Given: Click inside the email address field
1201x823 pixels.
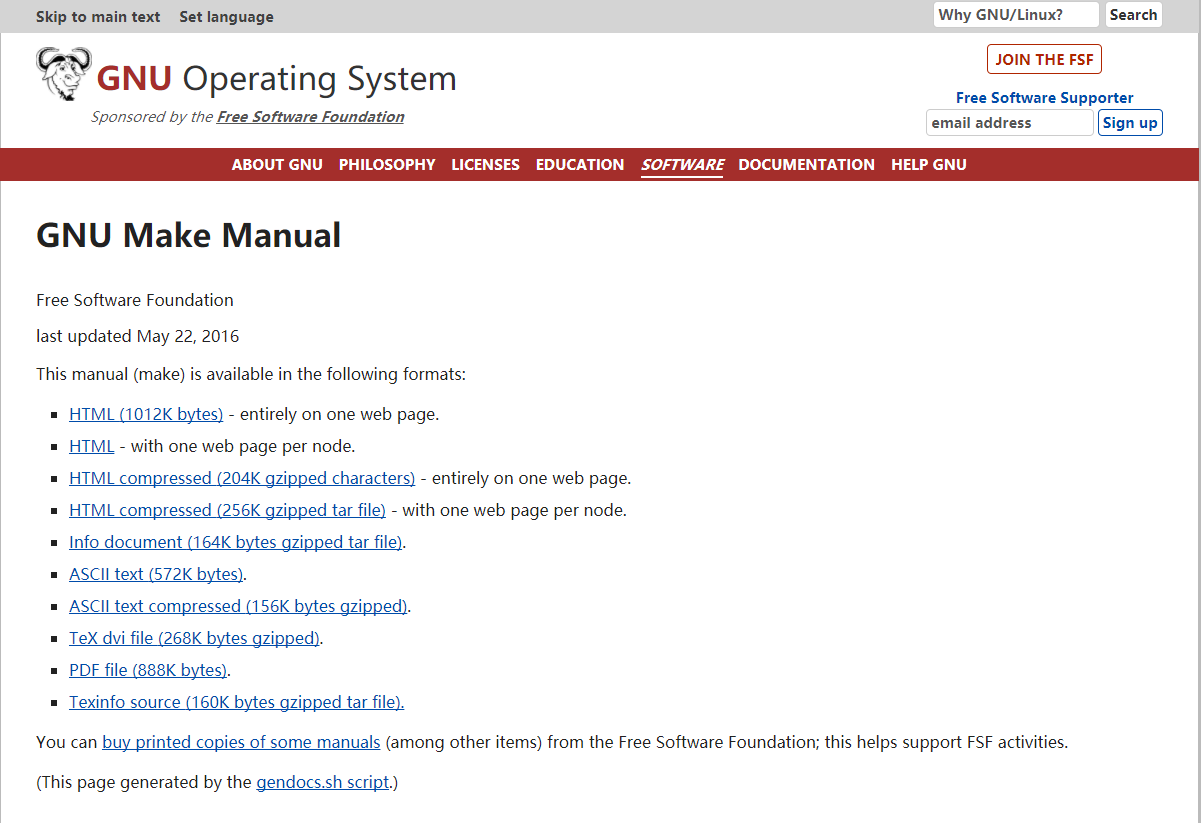Looking at the screenshot, I should (1009, 122).
